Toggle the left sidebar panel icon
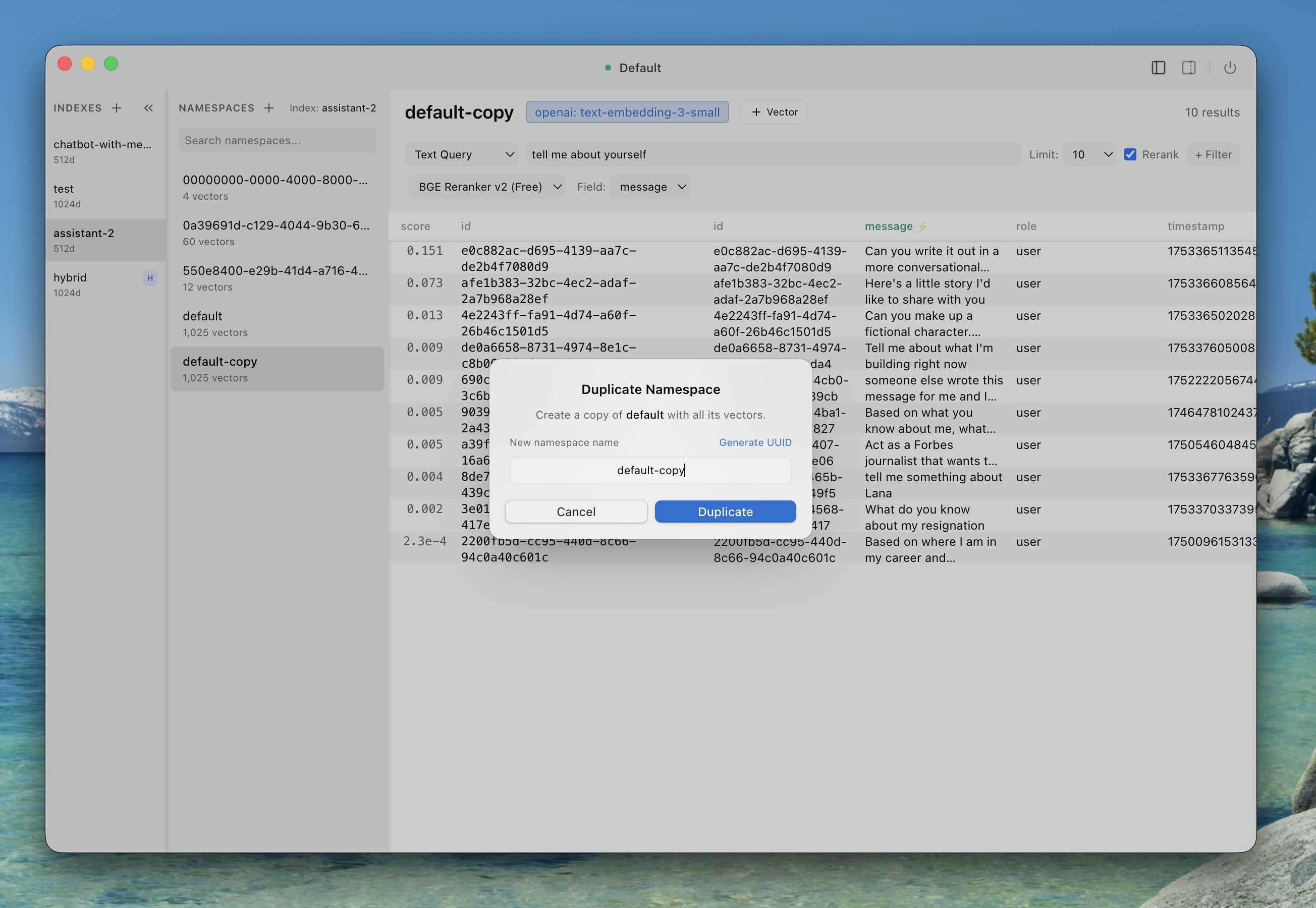The width and height of the screenshot is (1316, 908). [x=1159, y=68]
